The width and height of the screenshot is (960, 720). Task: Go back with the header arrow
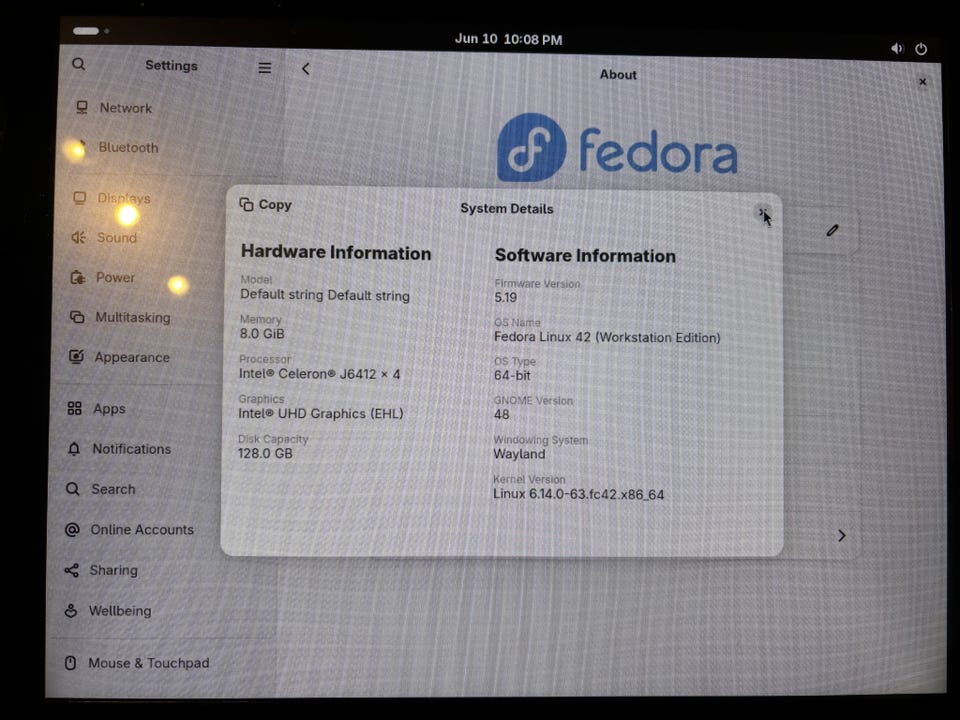[x=306, y=69]
